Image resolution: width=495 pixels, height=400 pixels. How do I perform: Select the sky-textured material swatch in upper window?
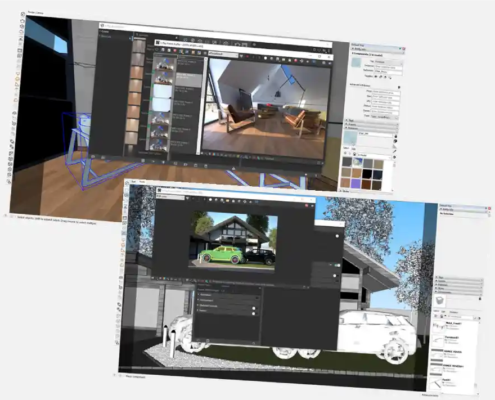pos(358,162)
